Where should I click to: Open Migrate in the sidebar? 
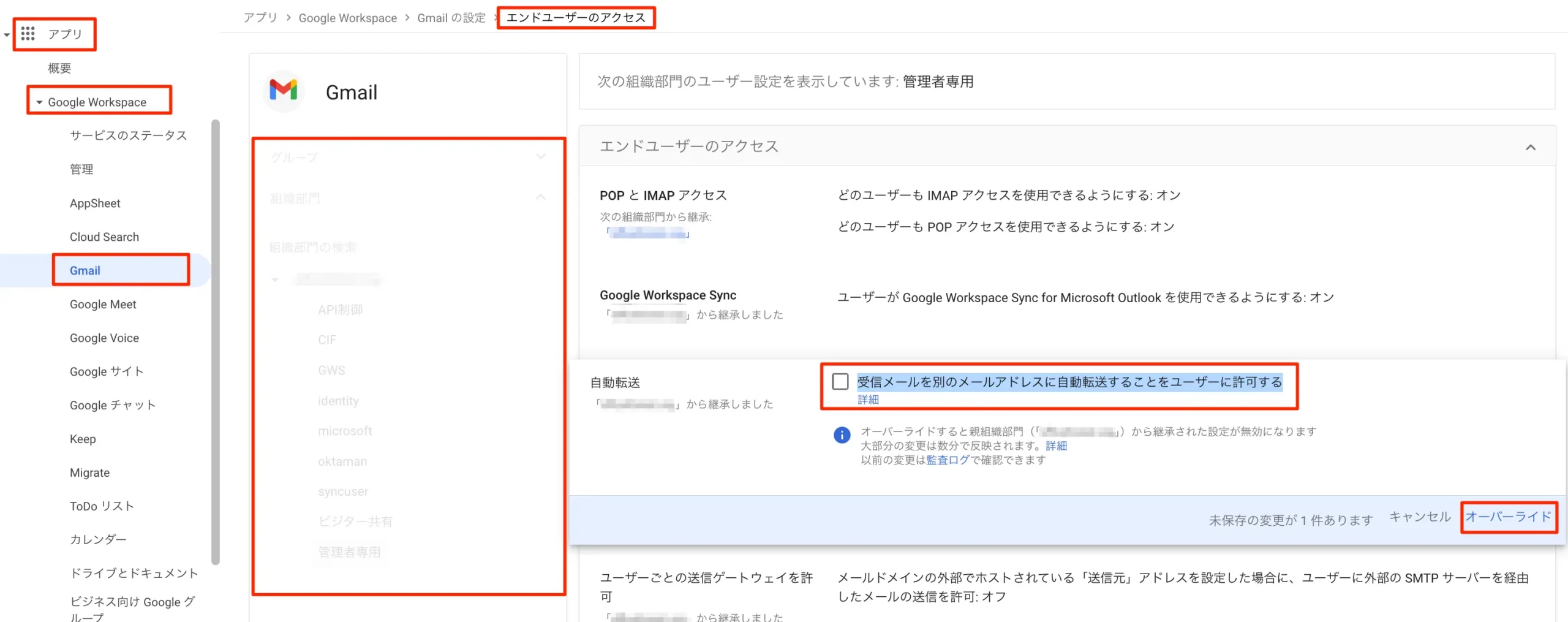(x=89, y=472)
